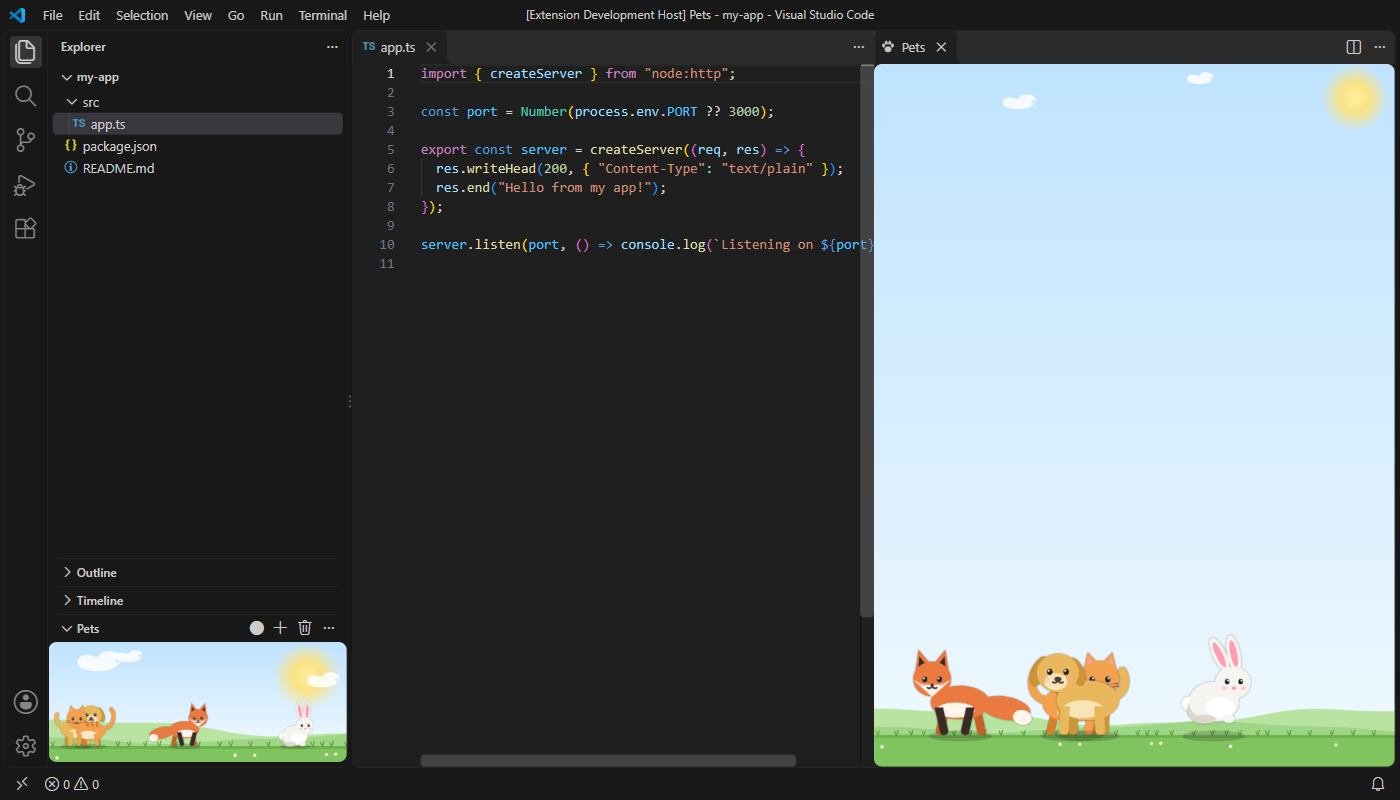Image resolution: width=1400 pixels, height=800 pixels.
Task: Collapse the Pets section in Explorer
Action: (x=67, y=628)
